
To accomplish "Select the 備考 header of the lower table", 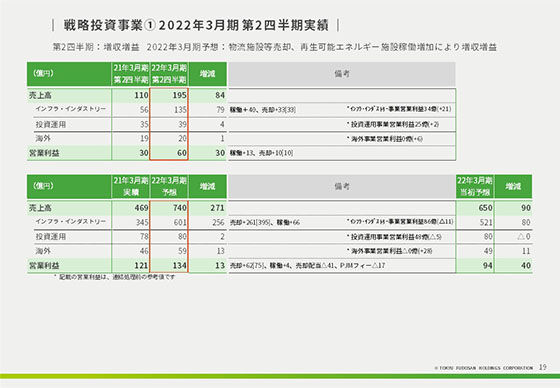I will tap(342, 186).
